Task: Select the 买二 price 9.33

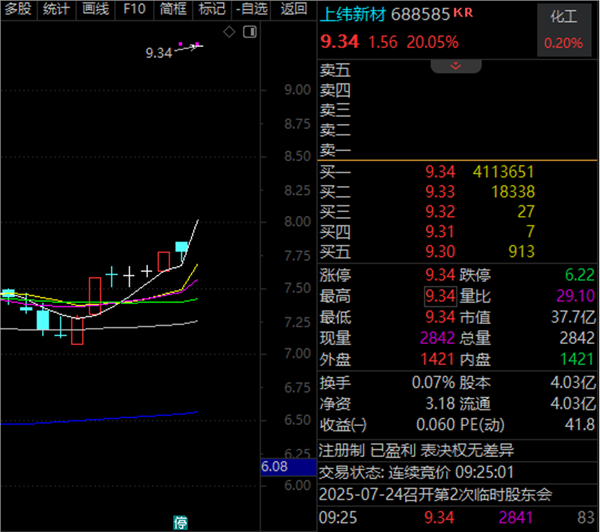Action: click(440, 192)
